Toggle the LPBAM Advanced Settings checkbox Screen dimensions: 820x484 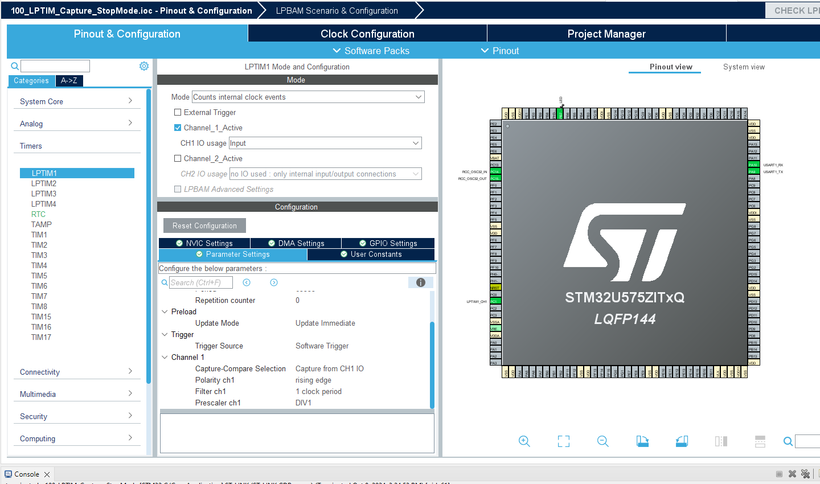[x=177, y=189]
